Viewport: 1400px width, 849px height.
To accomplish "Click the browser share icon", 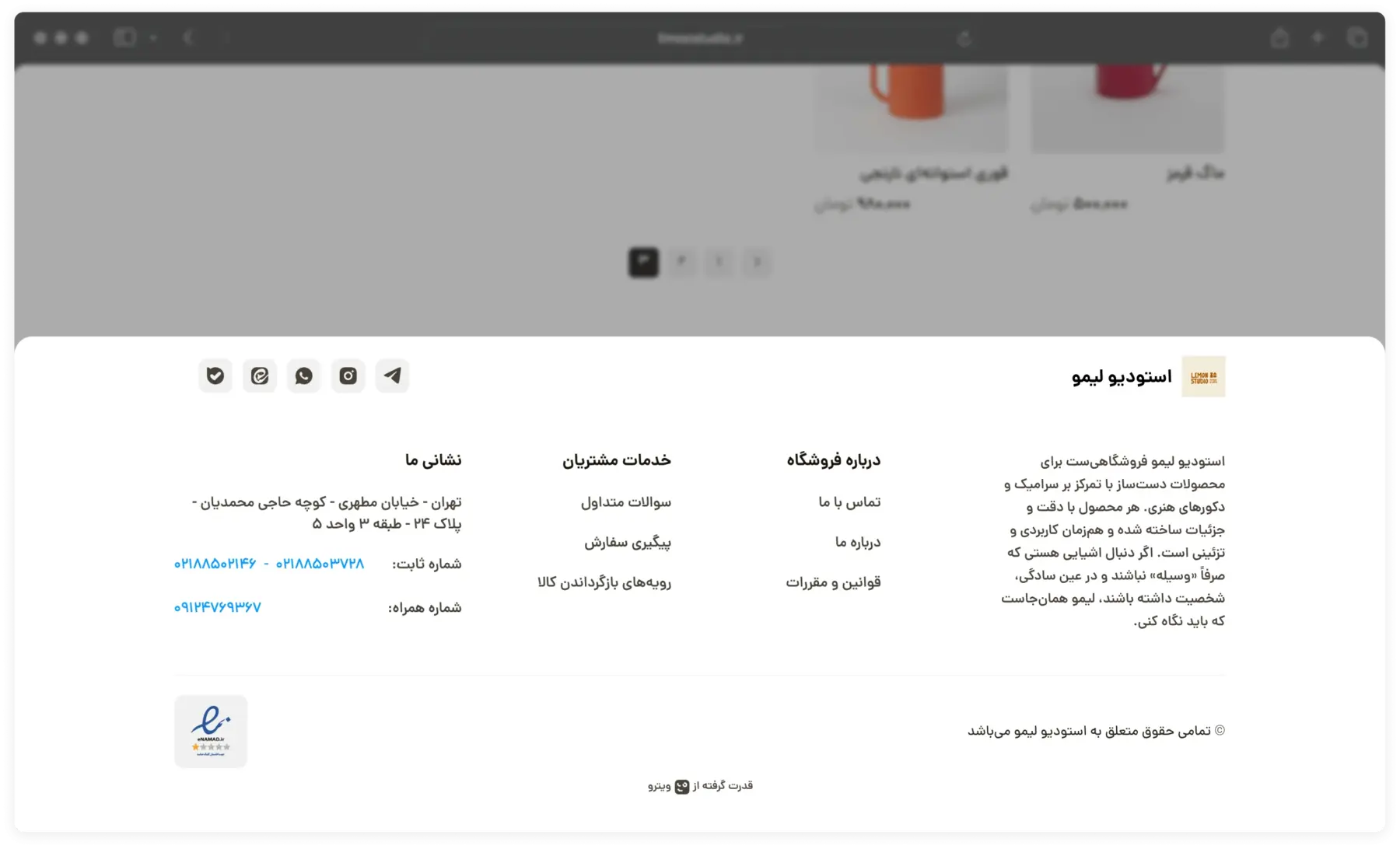I will [x=1279, y=37].
